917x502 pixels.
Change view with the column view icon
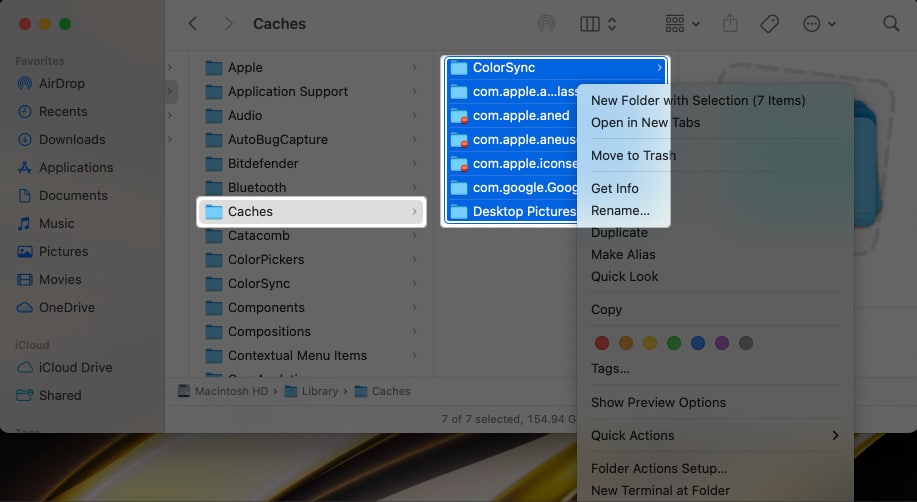[x=590, y=23]
